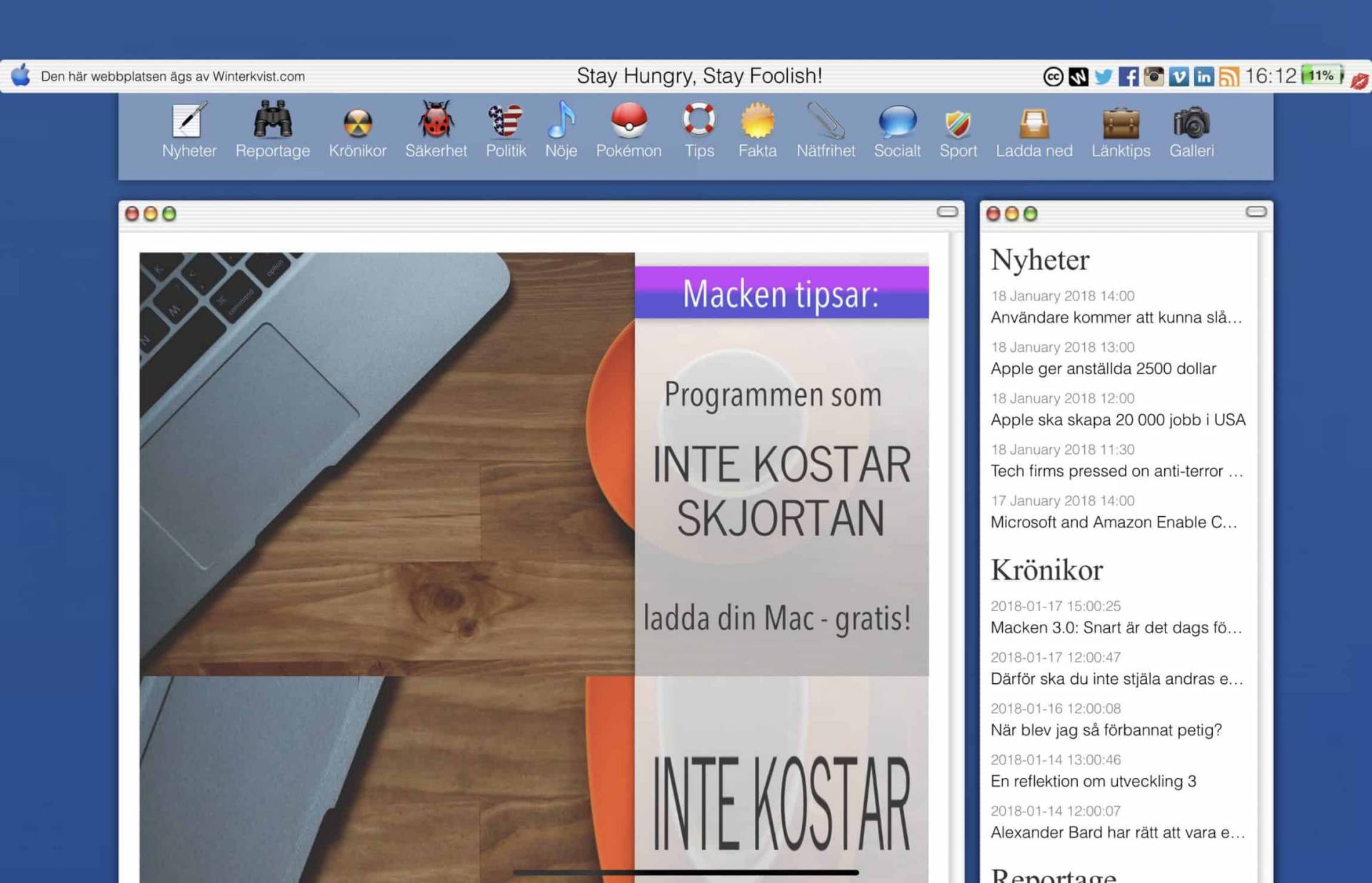
Task: Open the Fakta sun icon
Action: click(757, 120)
